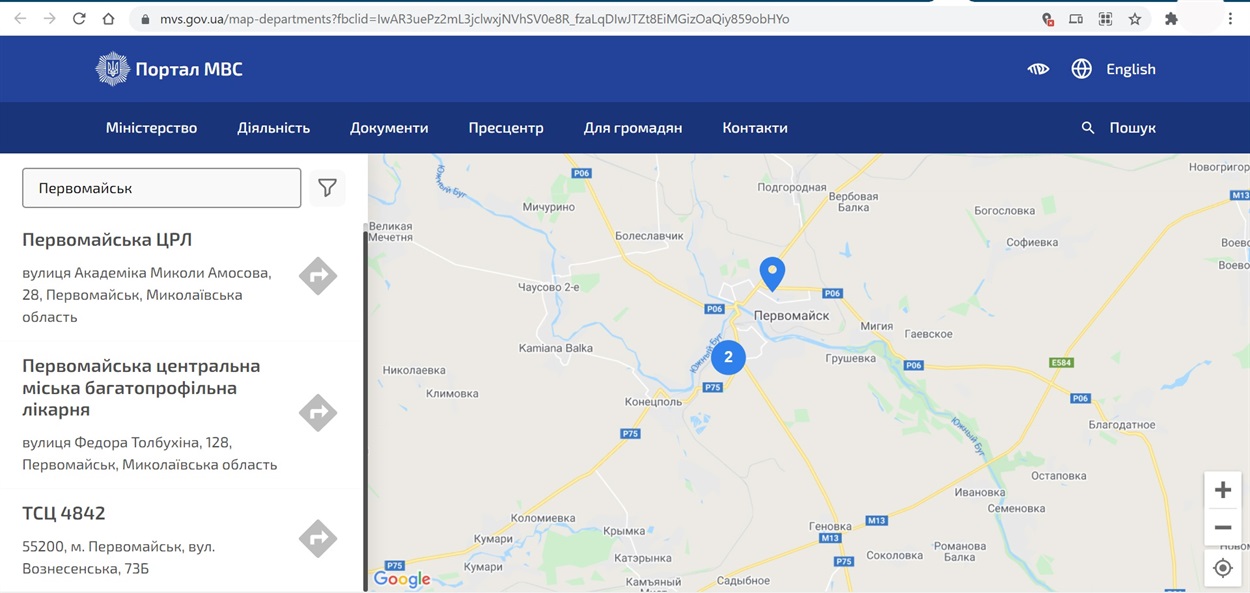Click the Остаповка label on the map
Screen dimensions: 1250x593
pyautogui.click(x=1058, y=476)
